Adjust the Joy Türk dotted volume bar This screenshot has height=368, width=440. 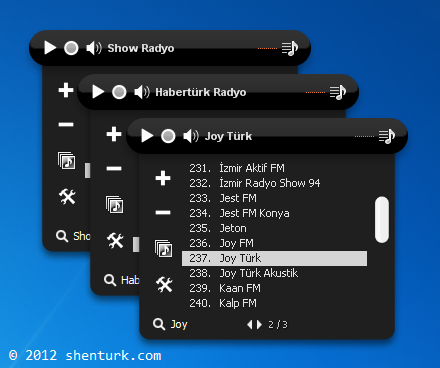pyautogui.click(x=364, y=136)
